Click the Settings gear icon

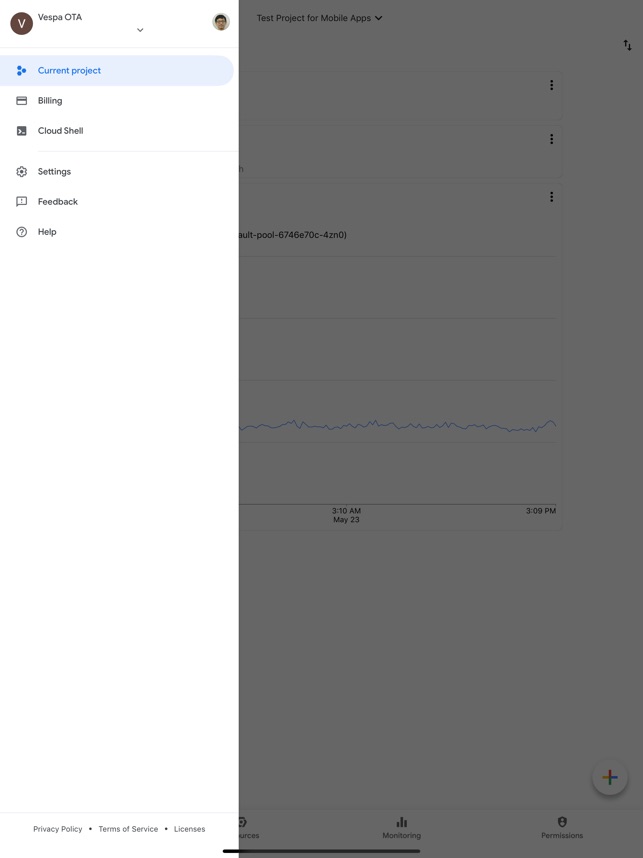[21, 172]
